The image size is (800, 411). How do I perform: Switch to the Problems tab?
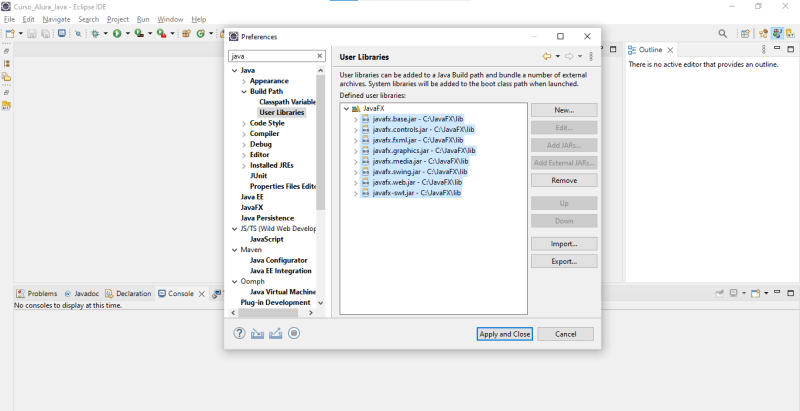pyautogui.click(x=37, y=294)
